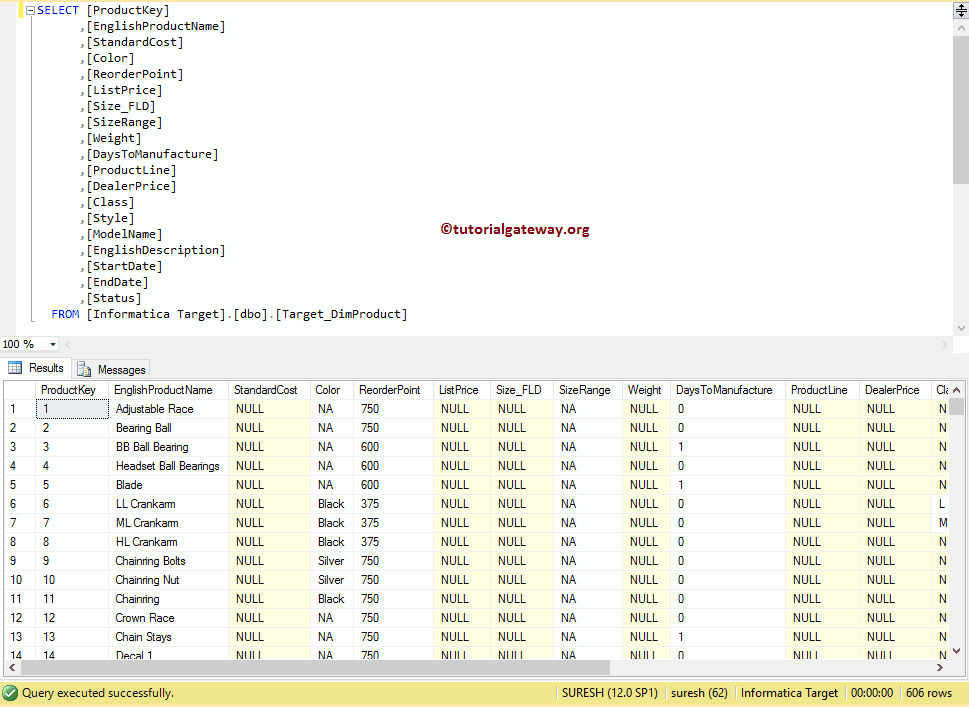The height and width of the screenshot is (707, 969).
Task: Click Color cell Silver in Chainring Nut row
Action: pos(332,580)
